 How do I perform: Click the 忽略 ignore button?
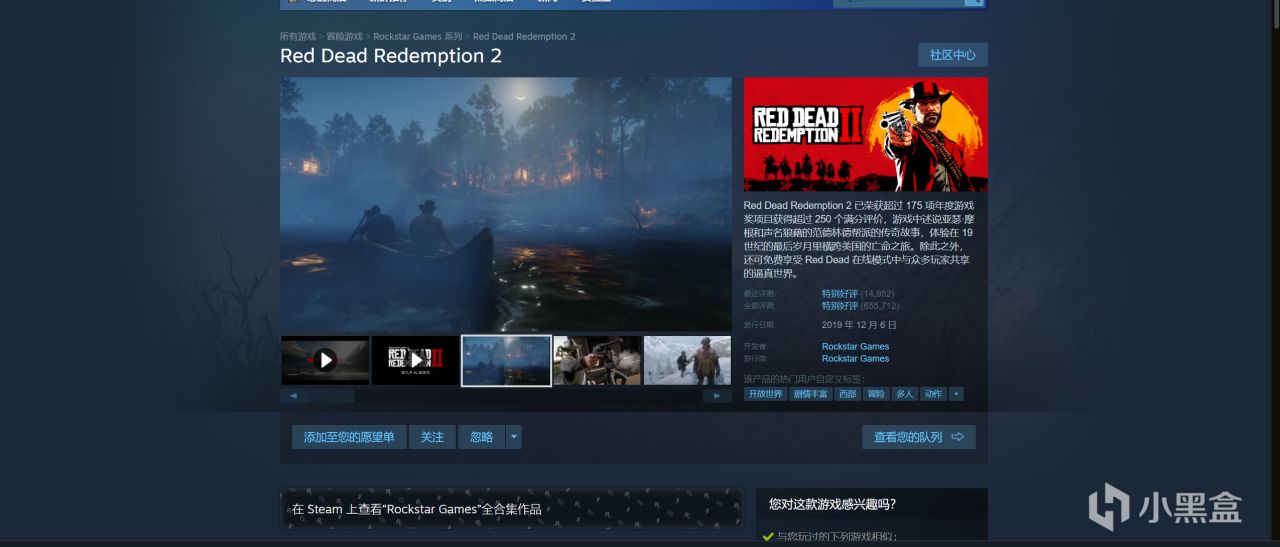(482, 437)
